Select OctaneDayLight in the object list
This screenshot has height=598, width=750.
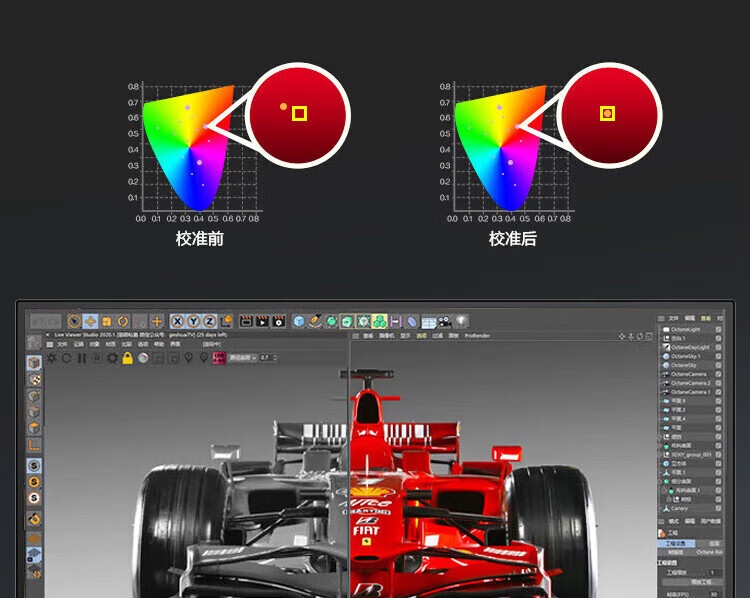[x=691, y=347]
